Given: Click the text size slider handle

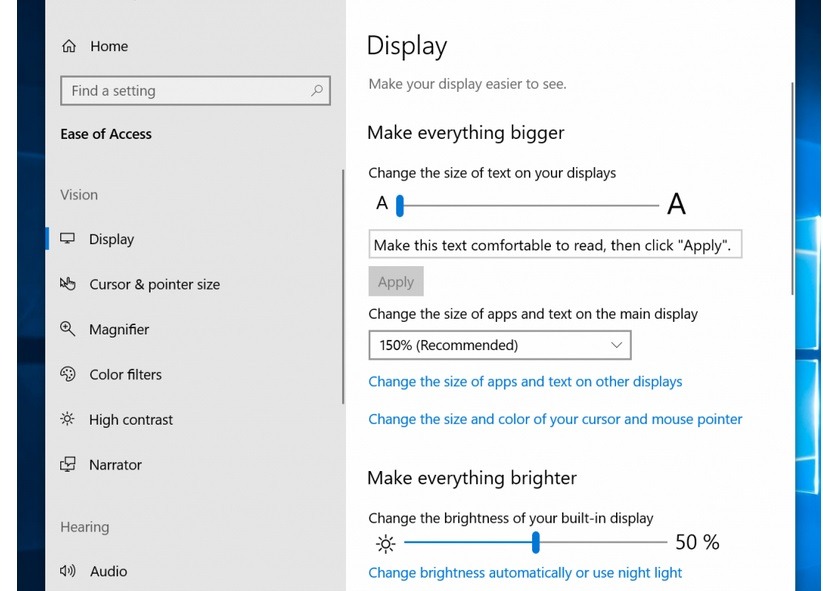Looking at the screenshot, I should 400,205.
